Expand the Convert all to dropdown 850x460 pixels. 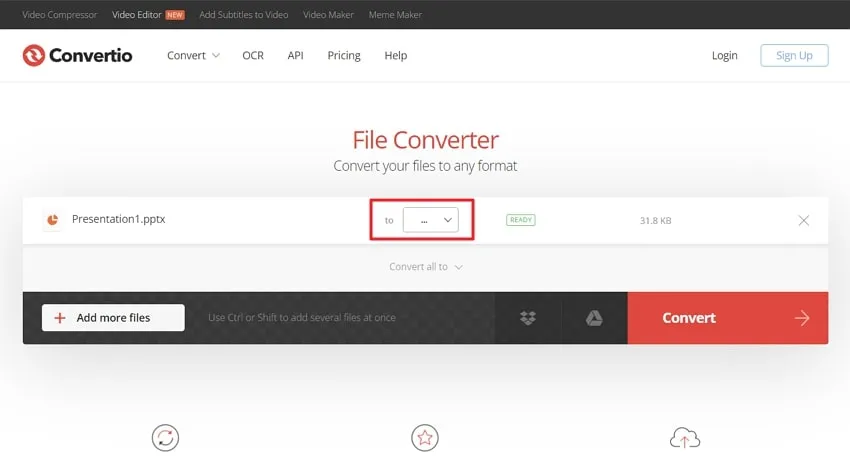pos(426,267)
